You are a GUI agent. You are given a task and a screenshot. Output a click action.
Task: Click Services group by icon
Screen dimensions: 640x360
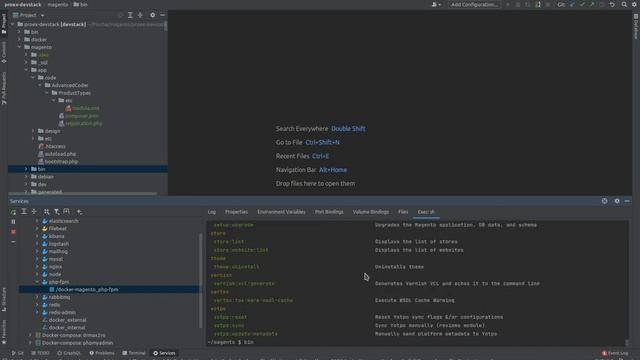[47, 211]
